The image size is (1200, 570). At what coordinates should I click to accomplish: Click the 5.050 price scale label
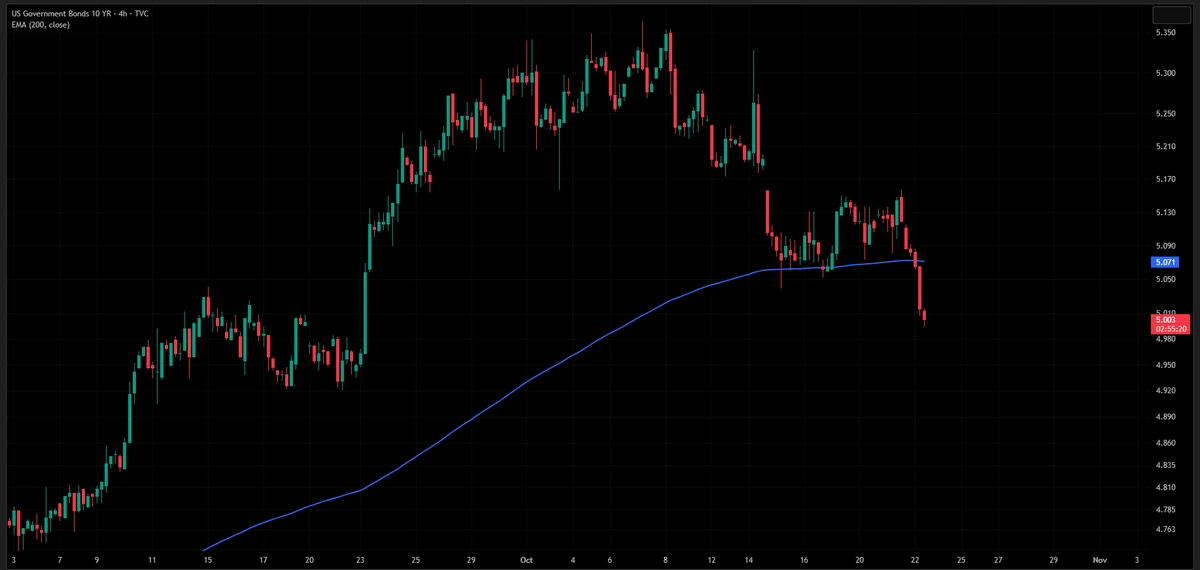1165,280
